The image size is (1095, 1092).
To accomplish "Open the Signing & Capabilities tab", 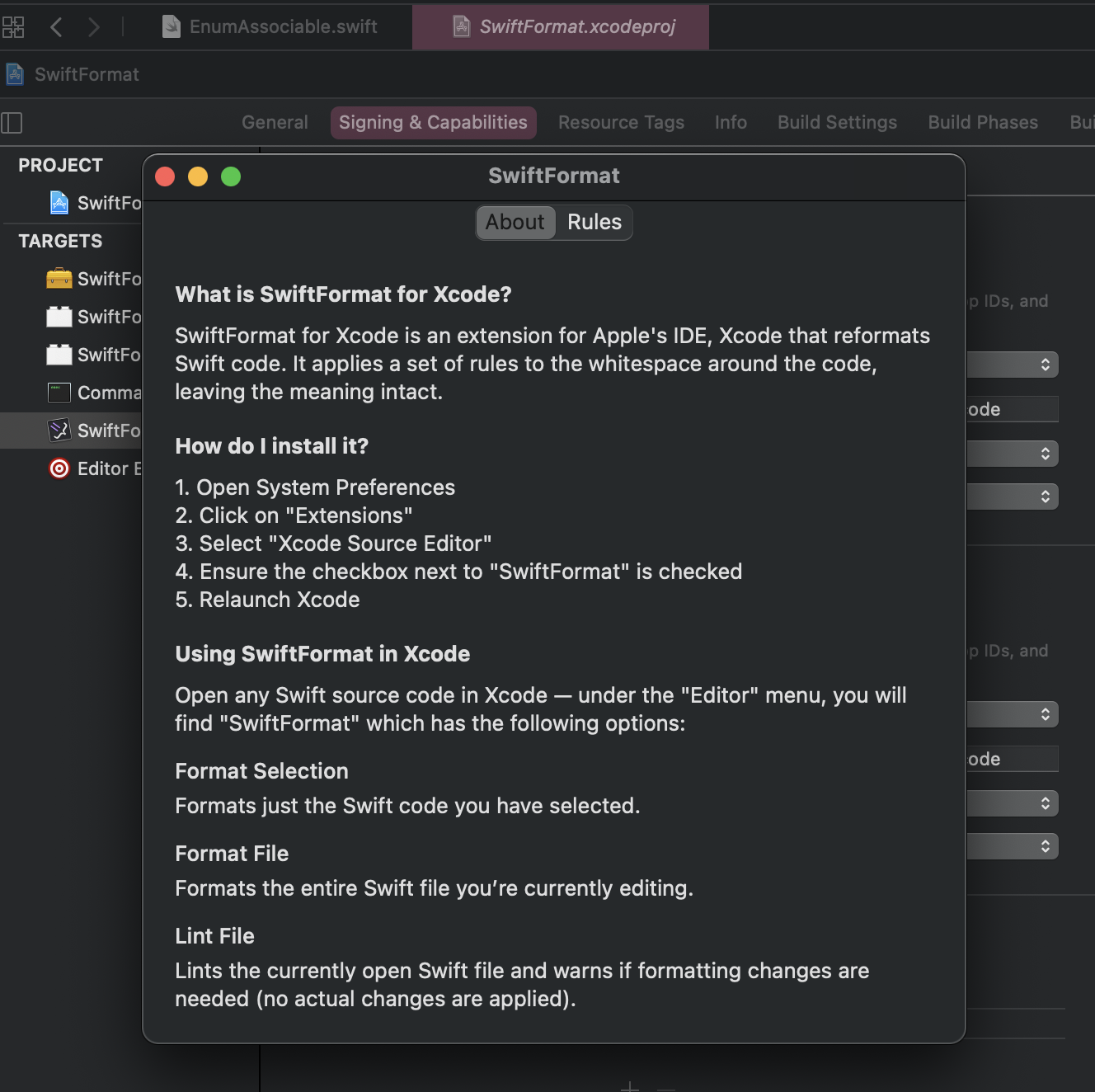I will click(x=433, y=122).
